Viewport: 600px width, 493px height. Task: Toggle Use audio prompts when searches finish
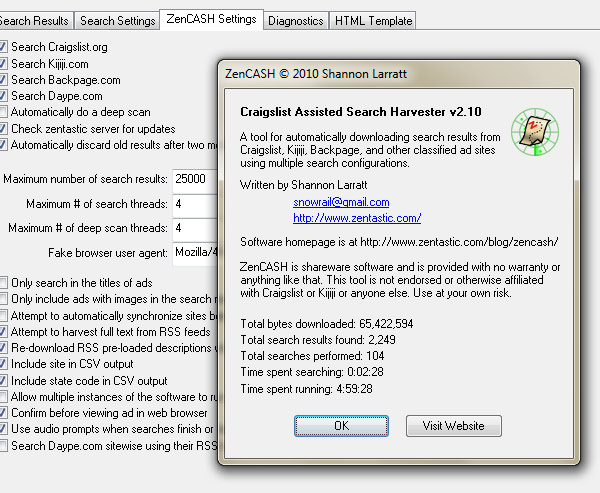click(3, 429)
